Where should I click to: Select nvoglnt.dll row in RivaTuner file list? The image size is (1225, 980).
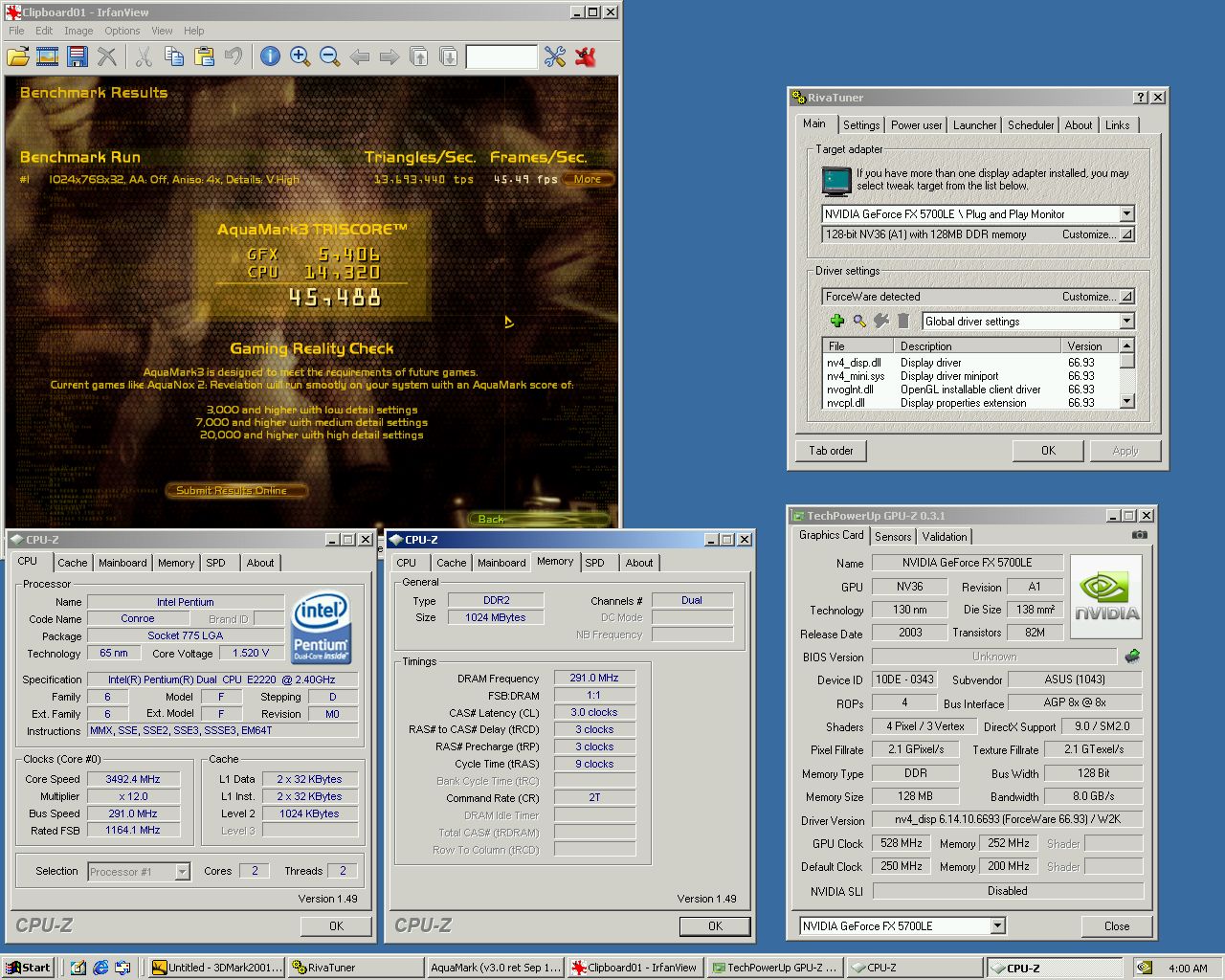click(x=969, y=390)
